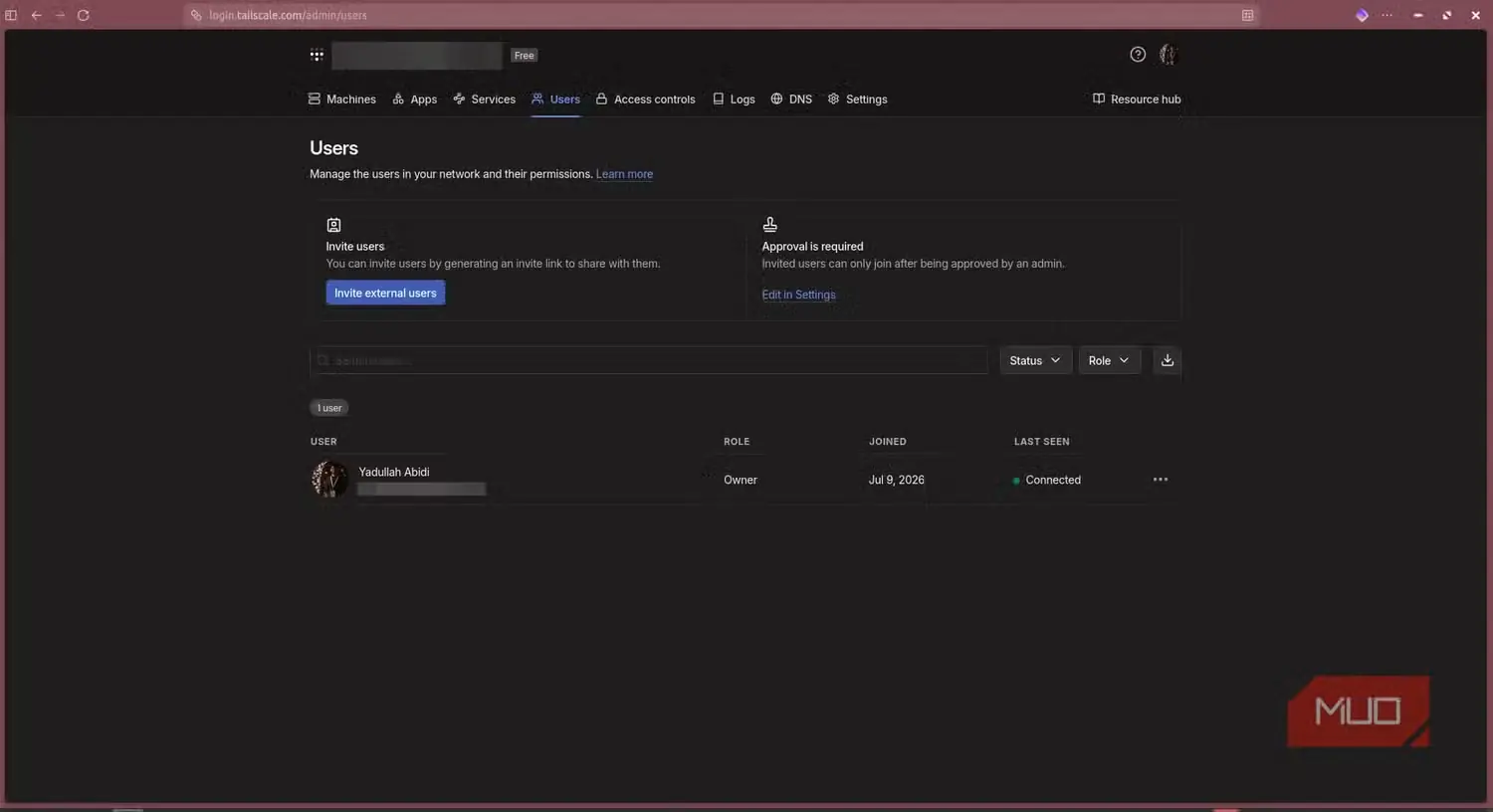Click the 'Invite users' card heading
Screen dimensions: 1493x812
354,247
